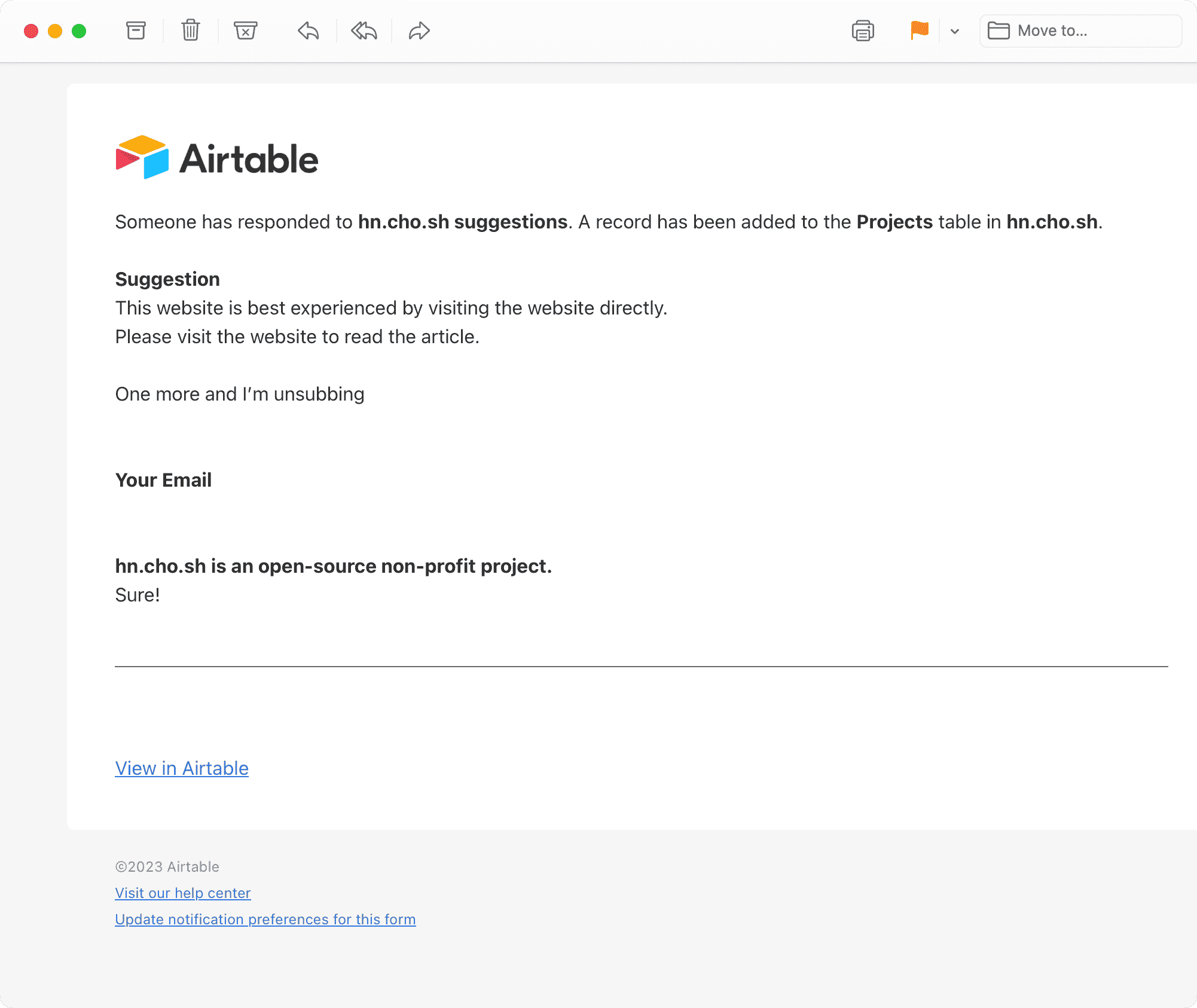Delete the email with trash icon
The width and height of the screenshot is (1197, 1008).
[x=191, y=30]
